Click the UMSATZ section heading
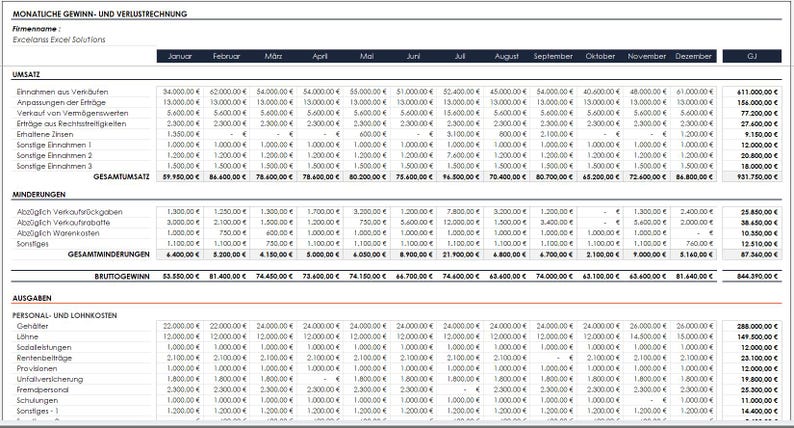The width and height of the screenshot is (794, 428). 26,74
